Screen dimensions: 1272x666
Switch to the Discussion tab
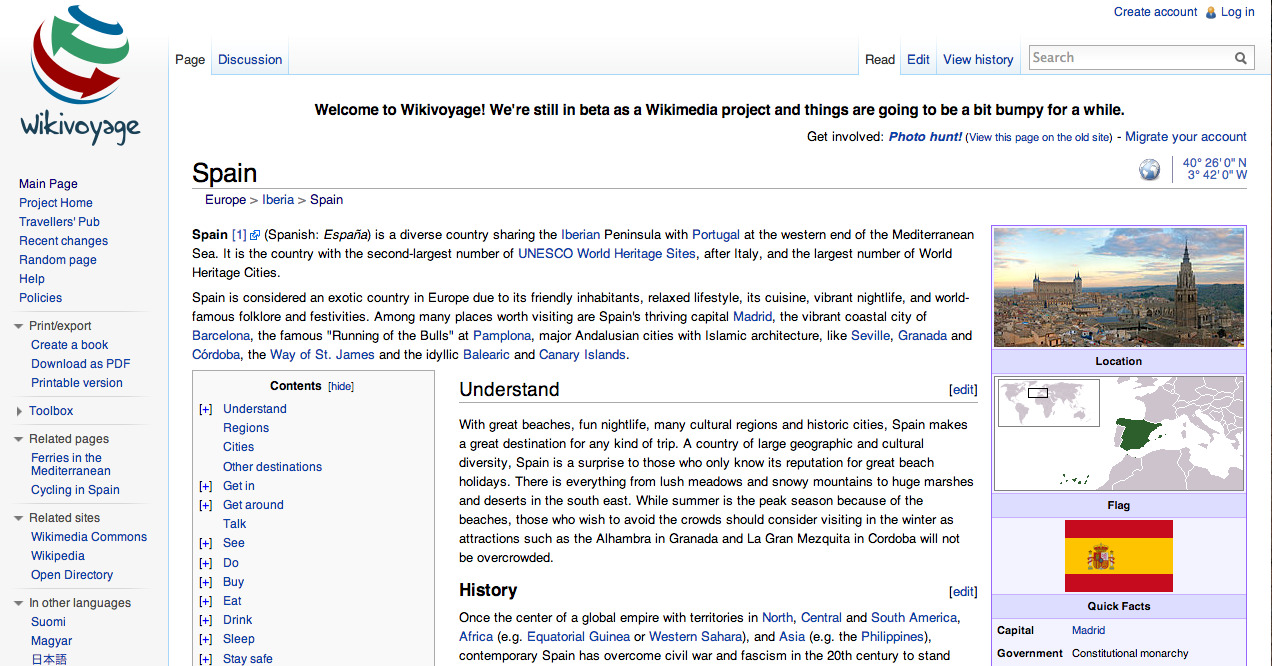coord(249,59)
